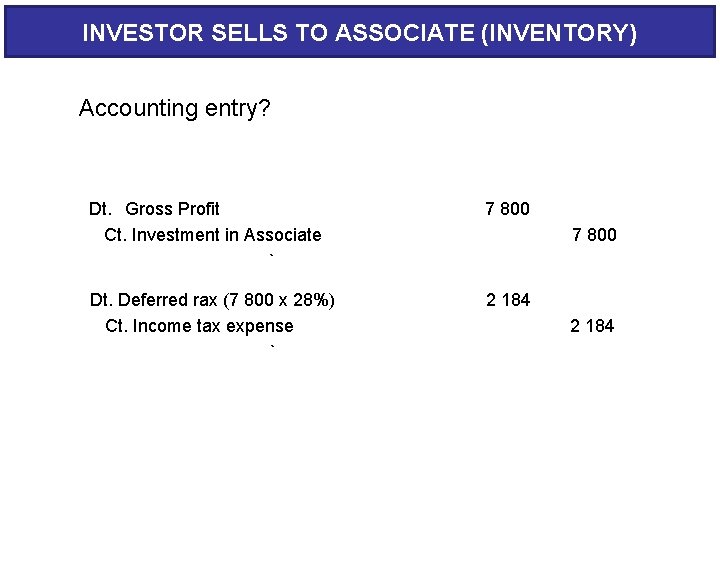The width and height of the screenshot is (720, 581).
Task: Select the "Accounting entry?" heading text
Action: click(174, 108)
